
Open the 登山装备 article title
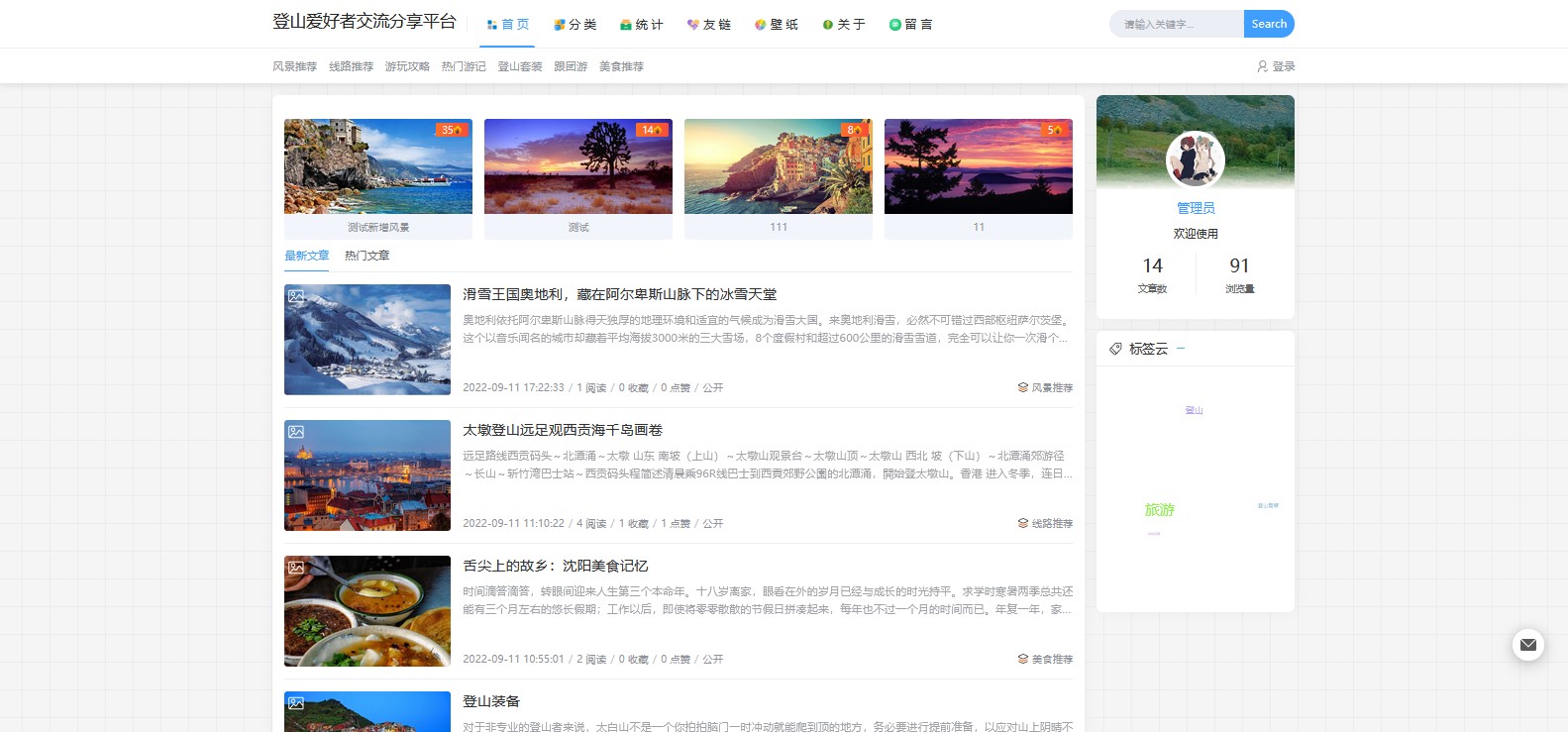[491, 701]
